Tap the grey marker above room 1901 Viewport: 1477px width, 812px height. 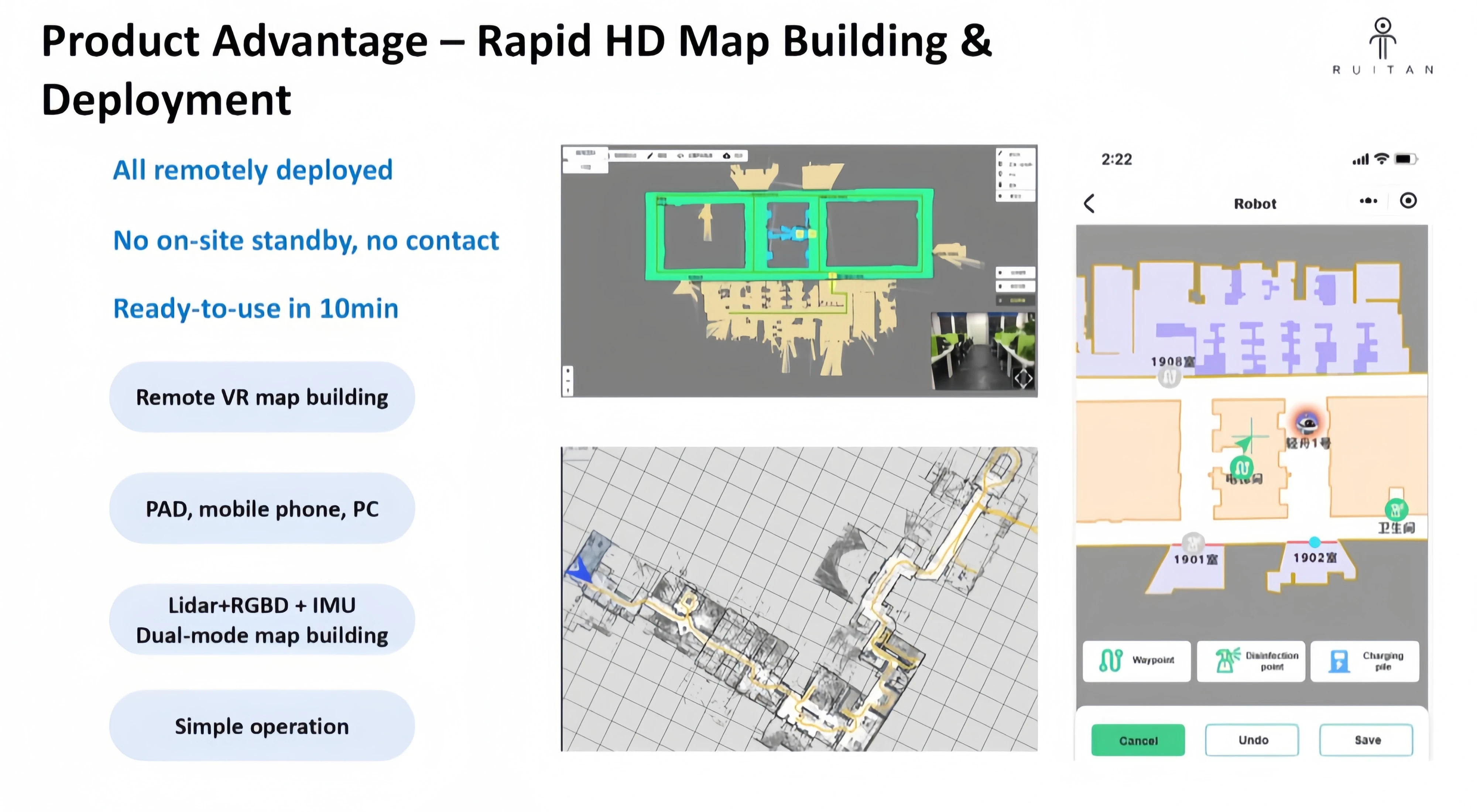click(x=1193, y=542)
